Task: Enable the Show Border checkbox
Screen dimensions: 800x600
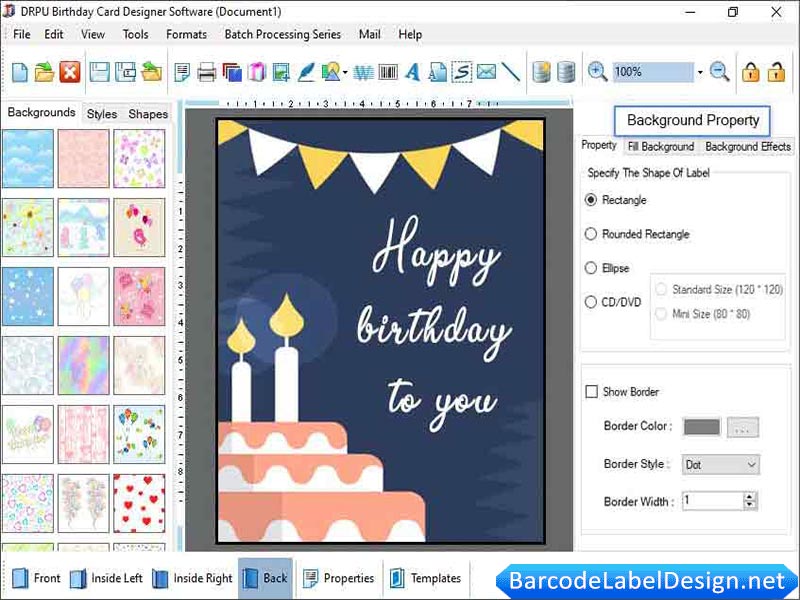Action: click(592, 392)
